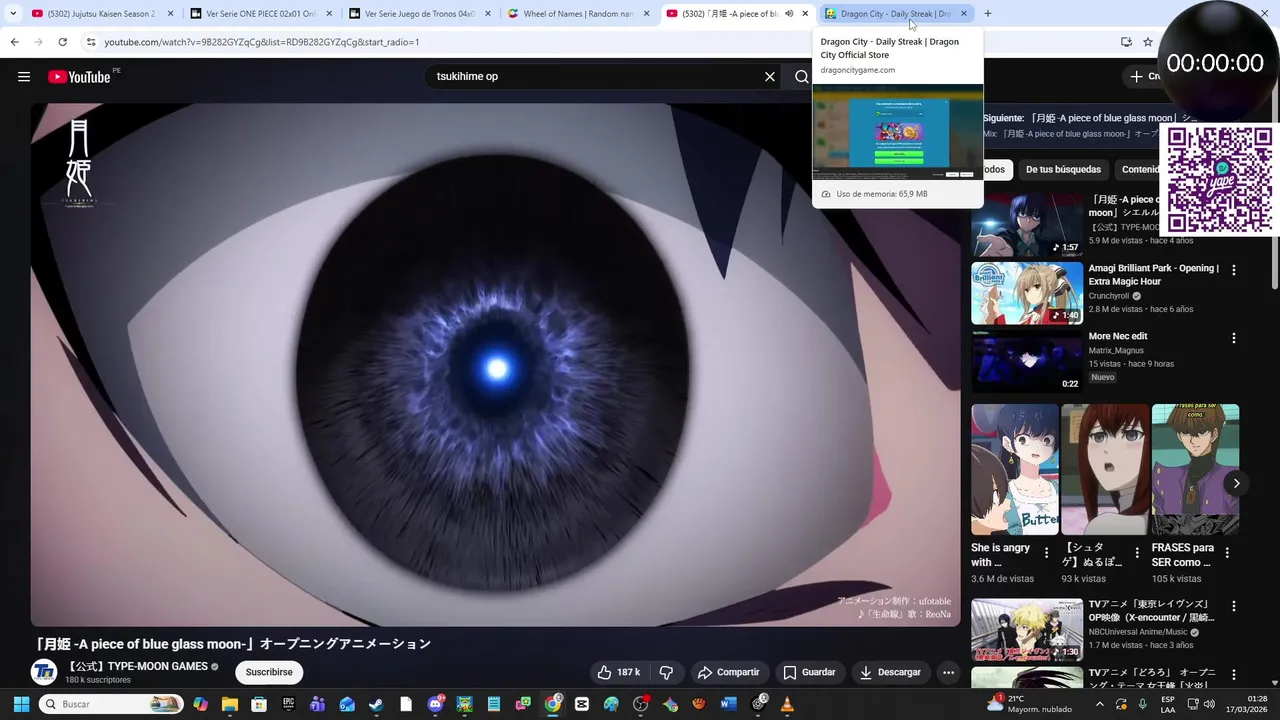Open Steam from the taskbar
This screenshot has height=720, width=1280.
coord(376,704)
